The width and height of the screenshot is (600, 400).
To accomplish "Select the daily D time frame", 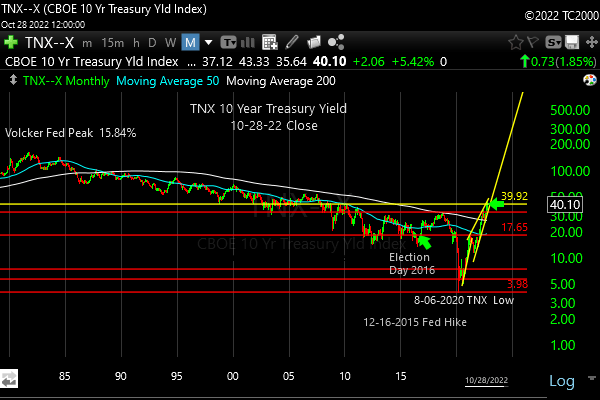I will pyautogui.click(x=152, y=43).
